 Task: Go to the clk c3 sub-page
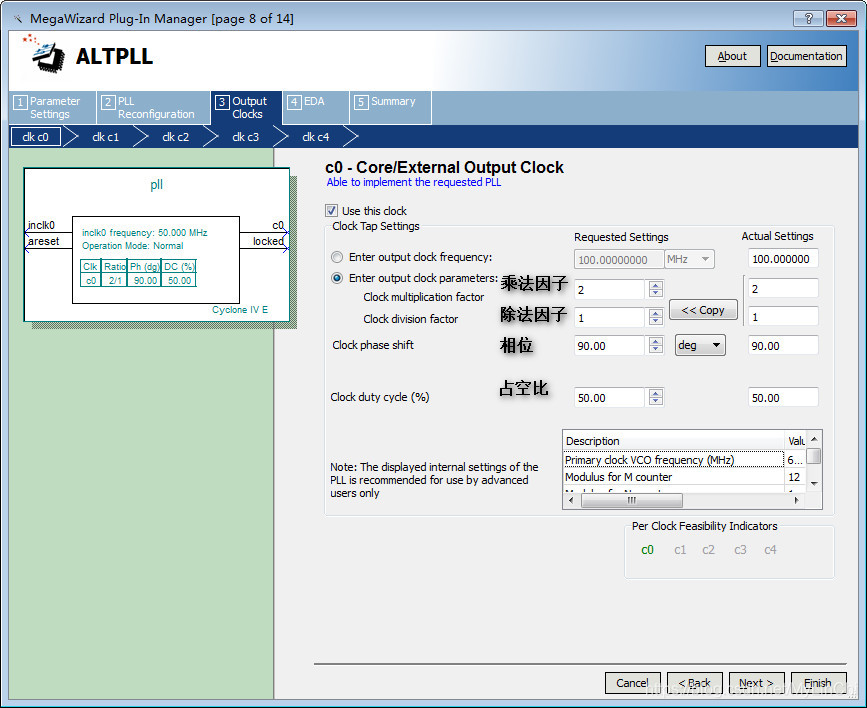246,137
